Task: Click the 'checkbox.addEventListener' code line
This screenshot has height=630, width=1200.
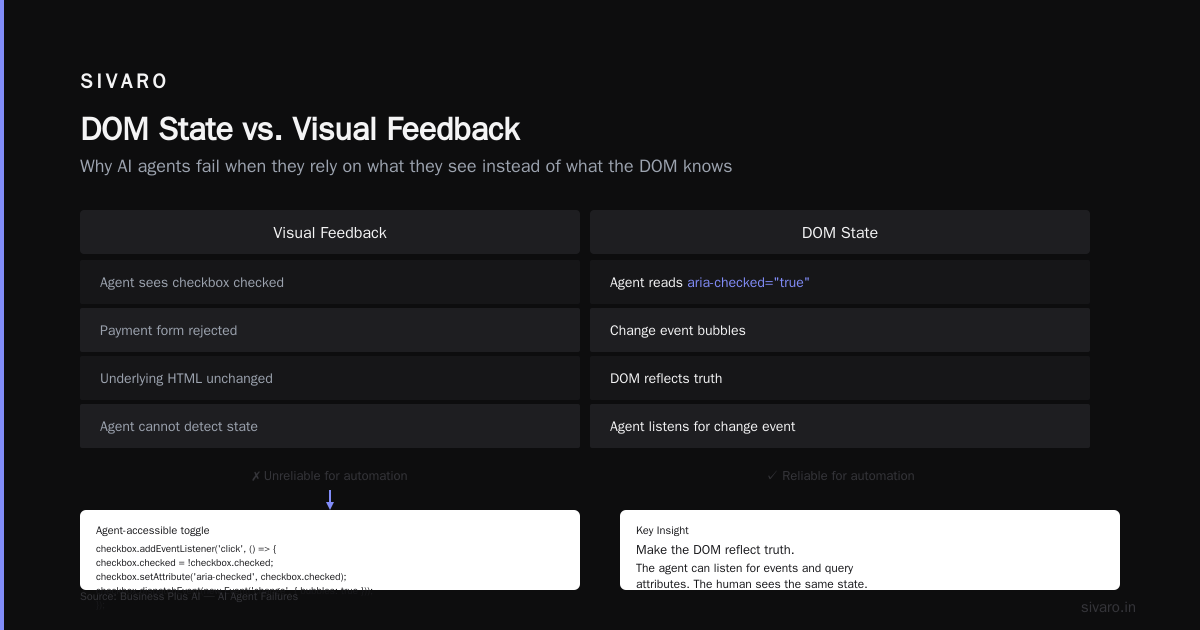Action: [186, 549]
